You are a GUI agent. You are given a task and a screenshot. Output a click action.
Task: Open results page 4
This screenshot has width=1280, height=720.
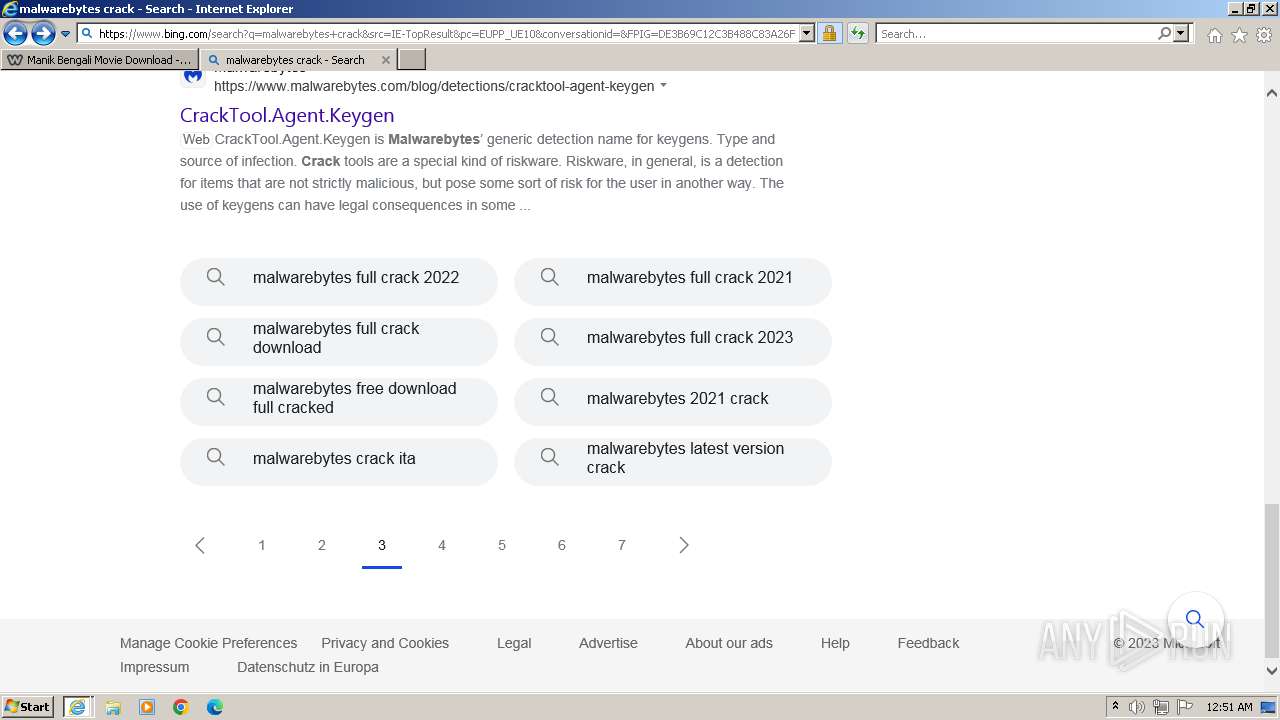(442, 545)
